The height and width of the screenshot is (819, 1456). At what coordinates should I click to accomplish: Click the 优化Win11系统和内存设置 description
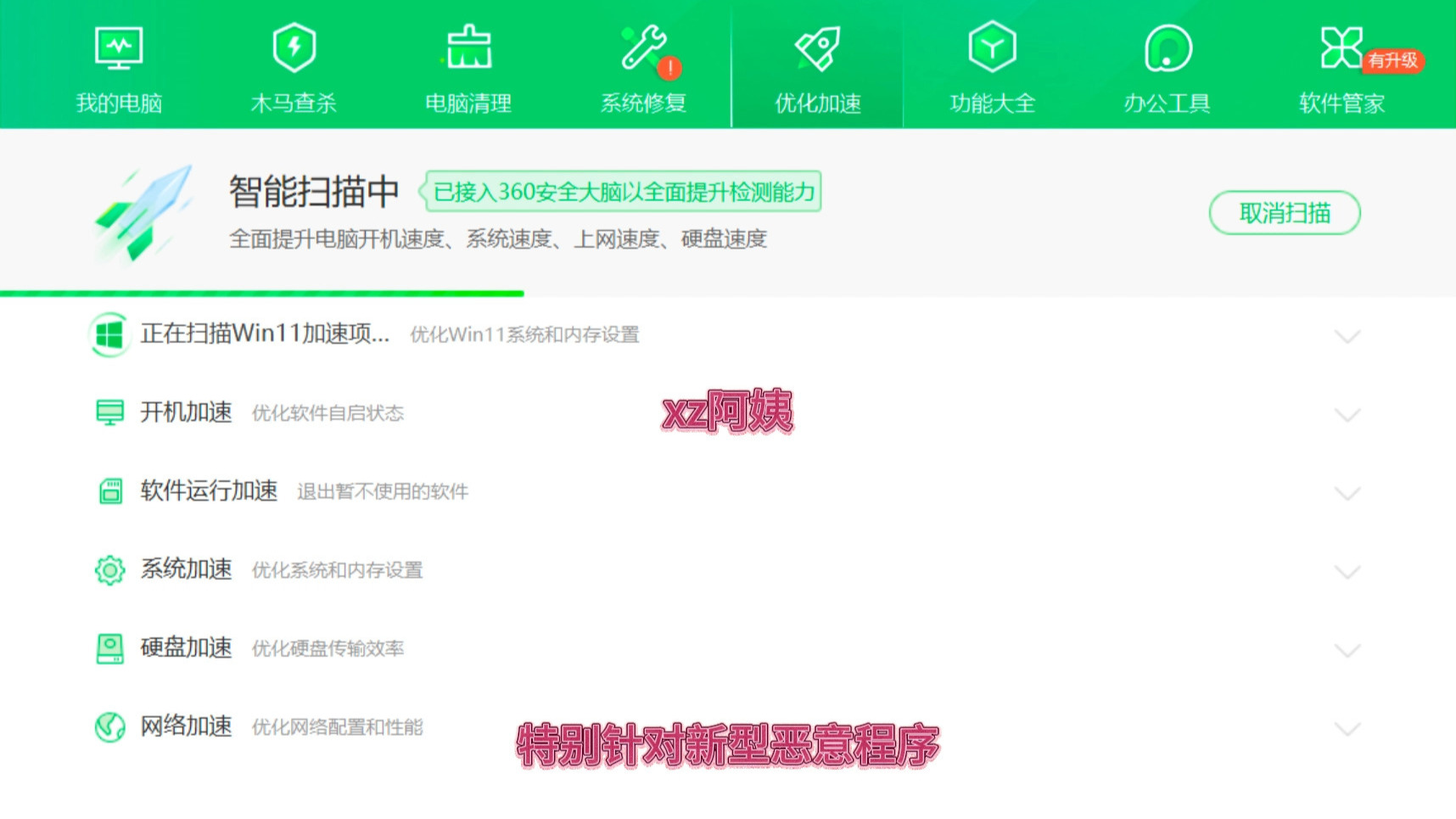pyautogui.click(x=524, y=335)
